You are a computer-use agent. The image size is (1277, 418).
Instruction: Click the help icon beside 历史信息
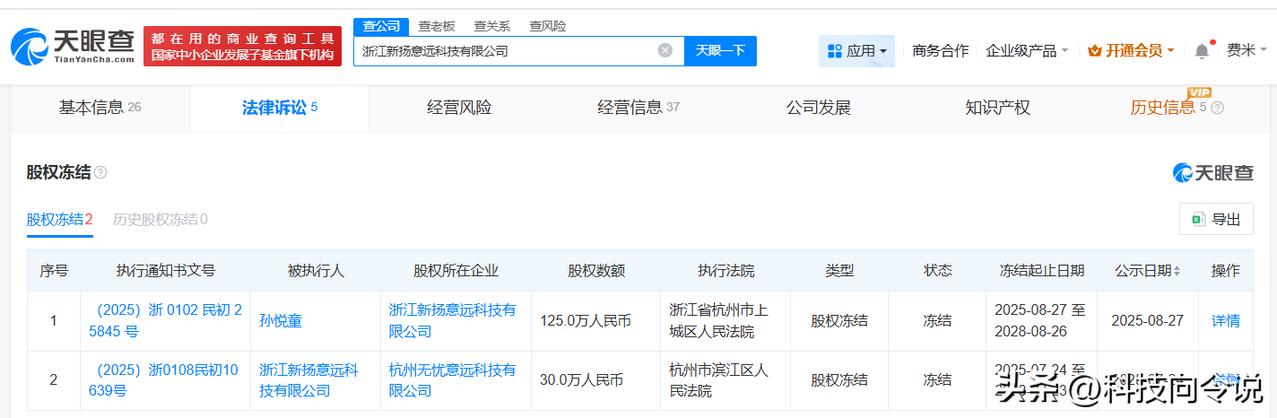point(1217,108)
